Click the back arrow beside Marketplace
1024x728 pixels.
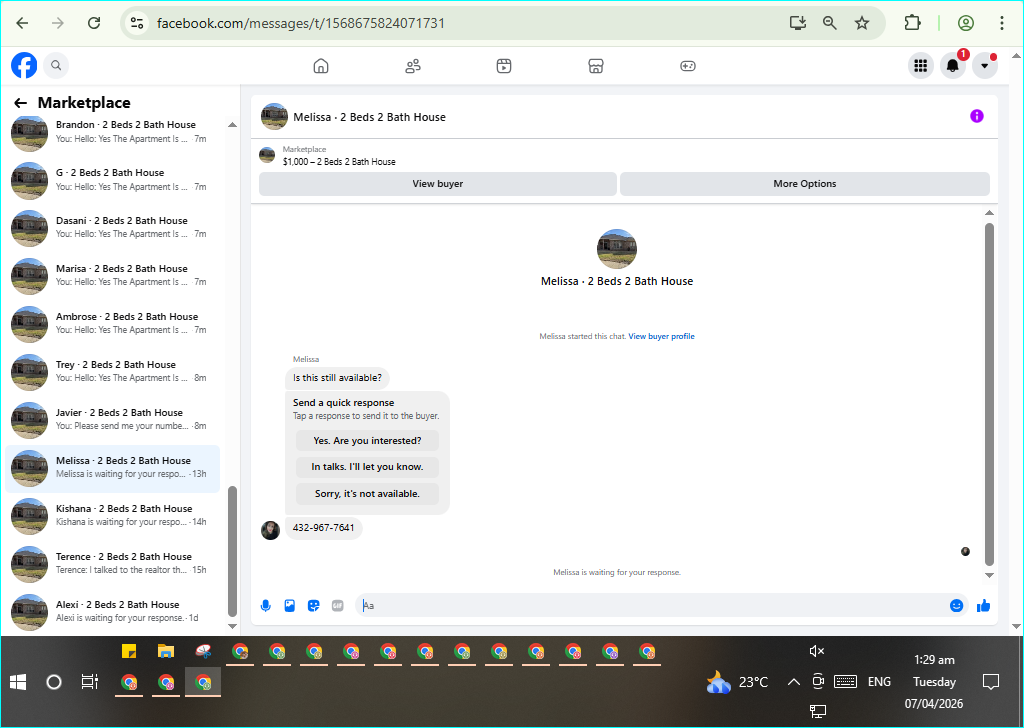[21, 103]
